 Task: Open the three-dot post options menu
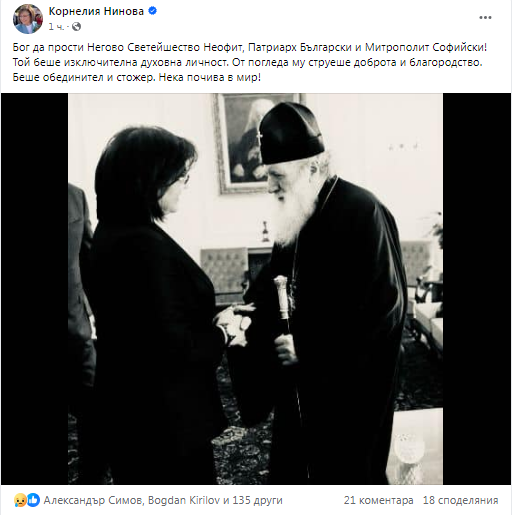(x=485, y=18)
